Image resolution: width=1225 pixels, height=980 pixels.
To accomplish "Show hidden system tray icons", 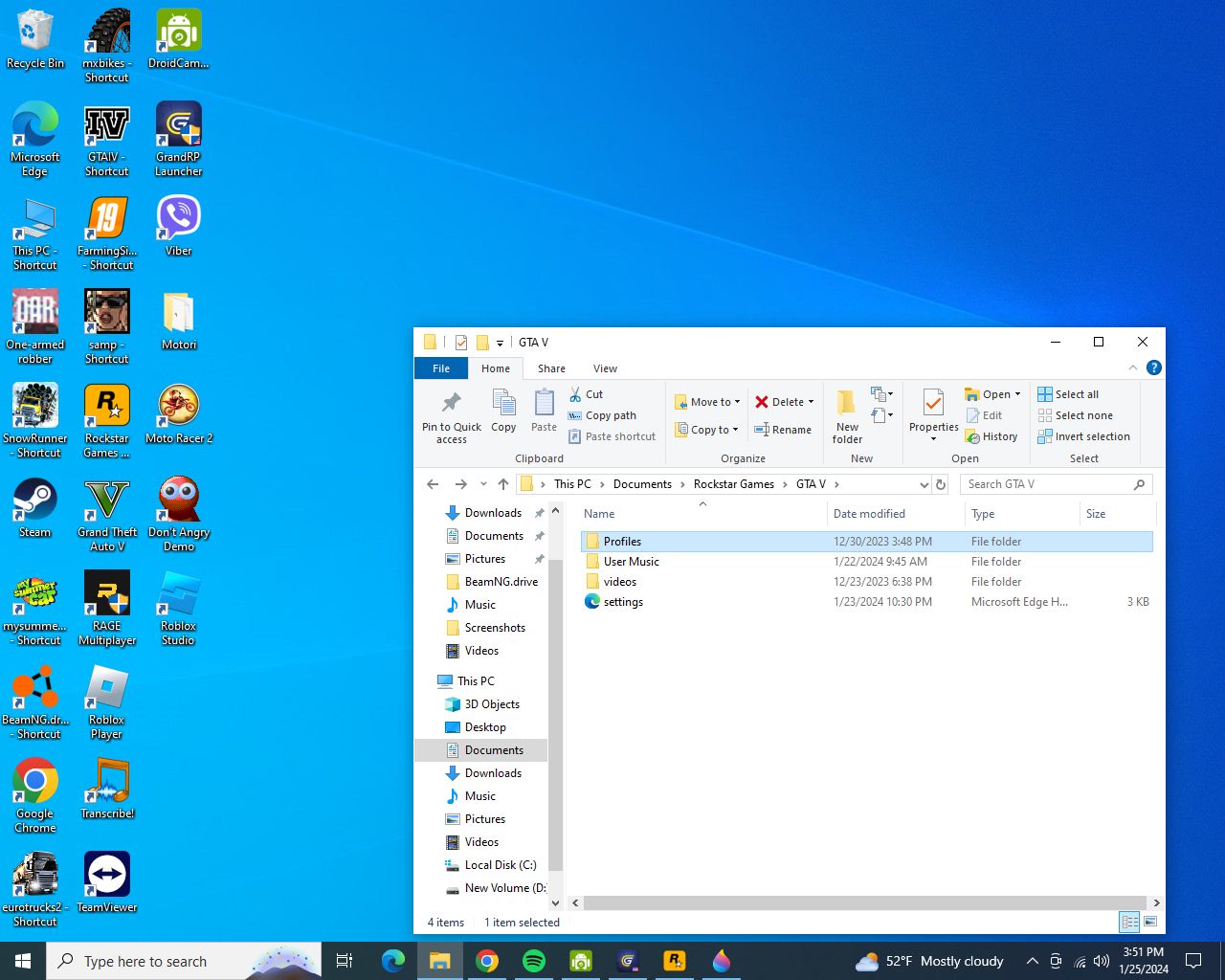I will 1033,961.
